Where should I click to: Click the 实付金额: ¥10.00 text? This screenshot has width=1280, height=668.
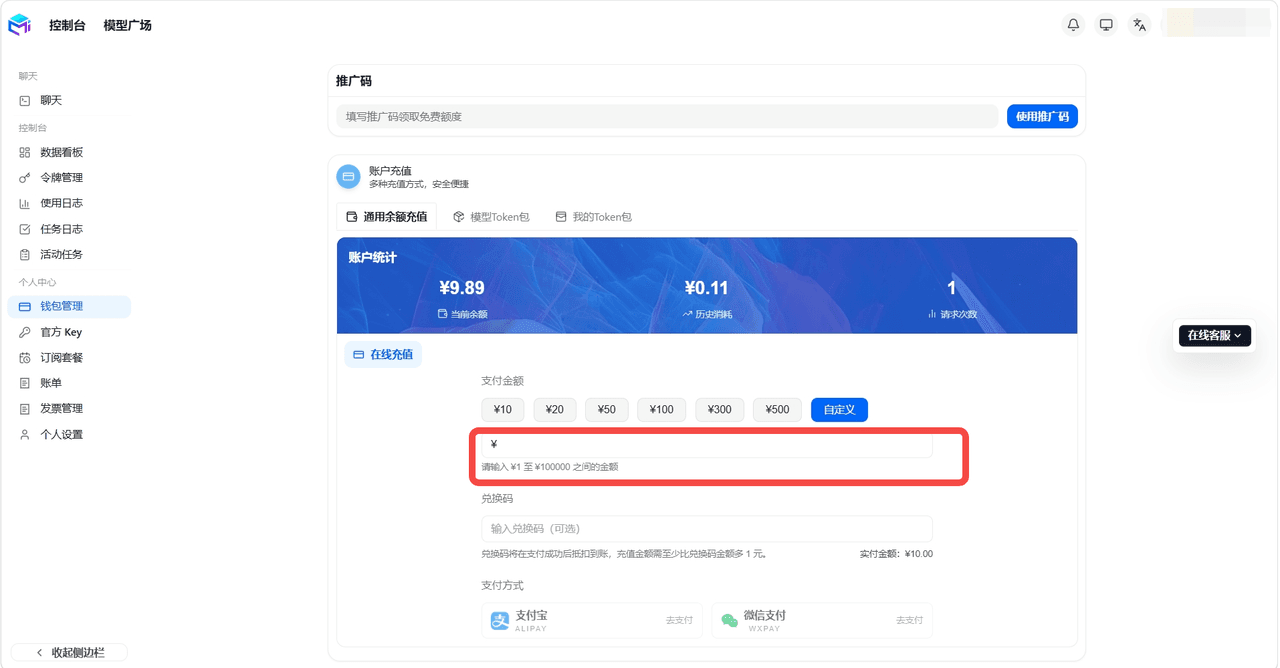pos(896,554)
